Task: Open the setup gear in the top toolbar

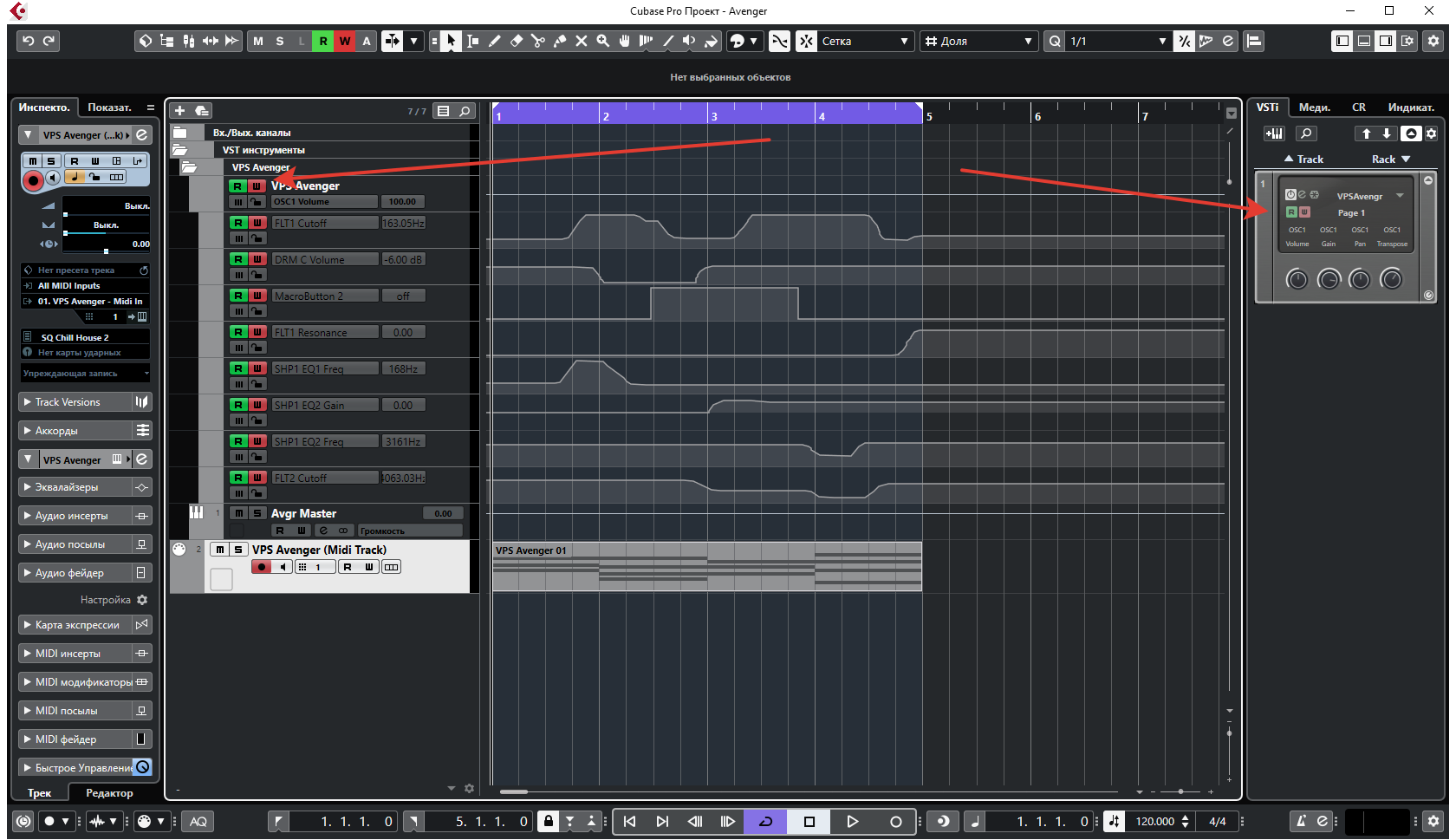Action: coord(1433,41)
